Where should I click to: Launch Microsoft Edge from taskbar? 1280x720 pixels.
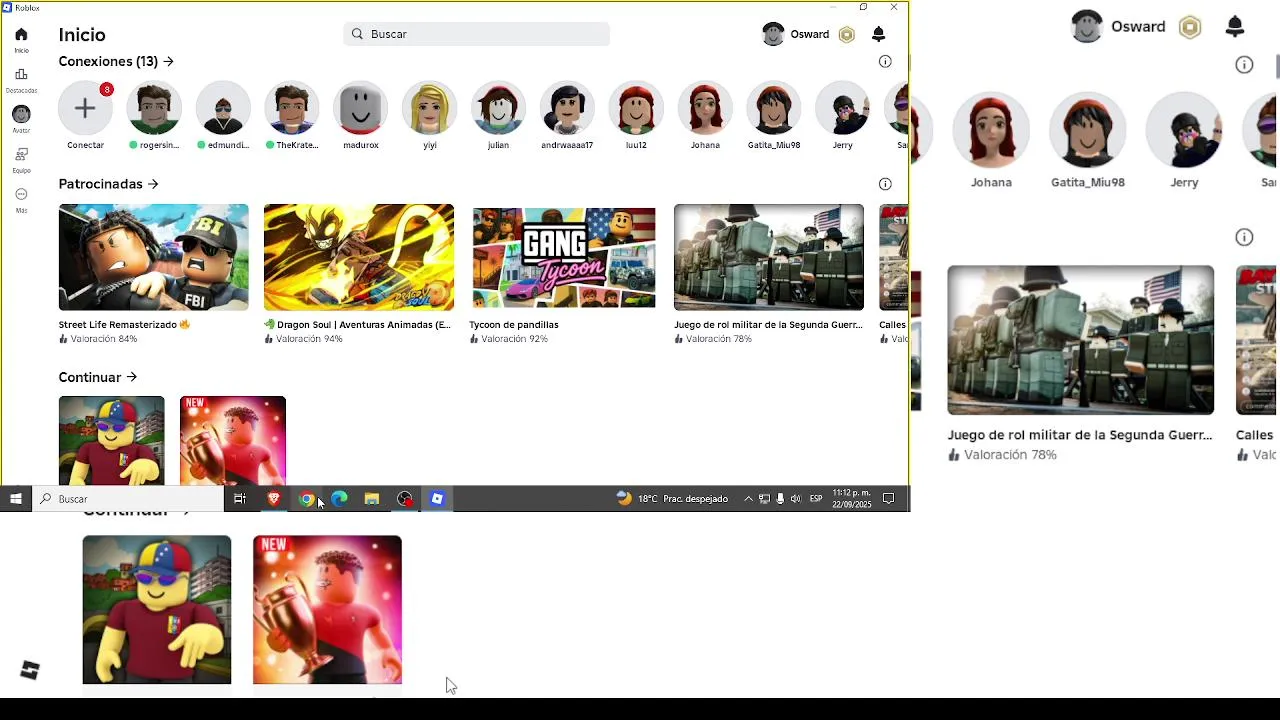pos(339,498)
